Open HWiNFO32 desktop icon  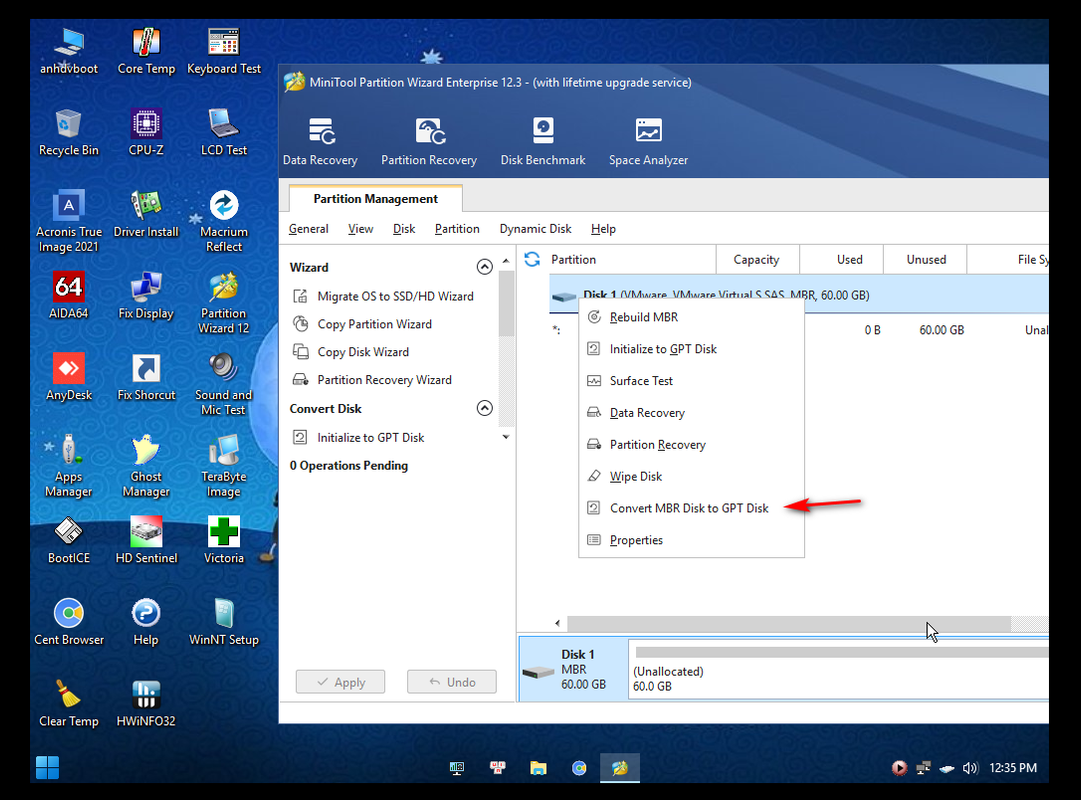146,703
